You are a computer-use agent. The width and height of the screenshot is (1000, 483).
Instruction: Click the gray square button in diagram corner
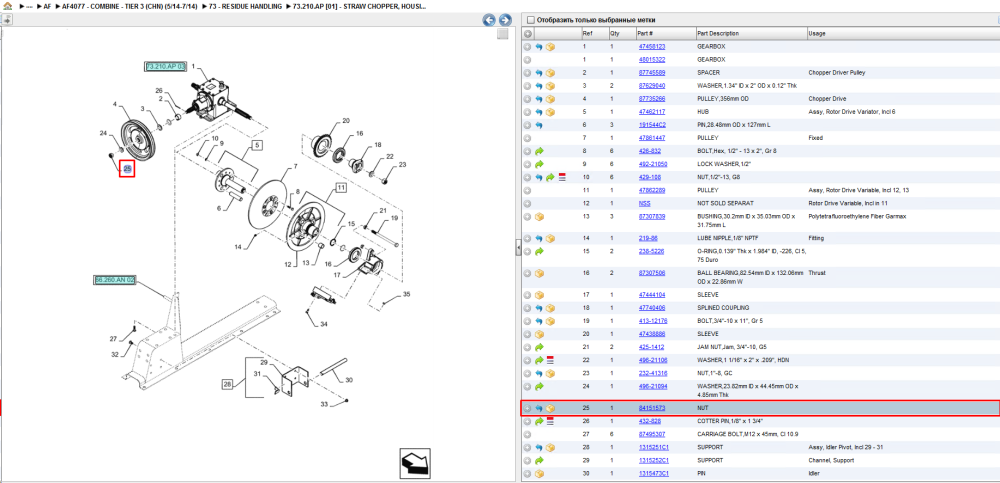pyautogui.click(x=503, y=33)
